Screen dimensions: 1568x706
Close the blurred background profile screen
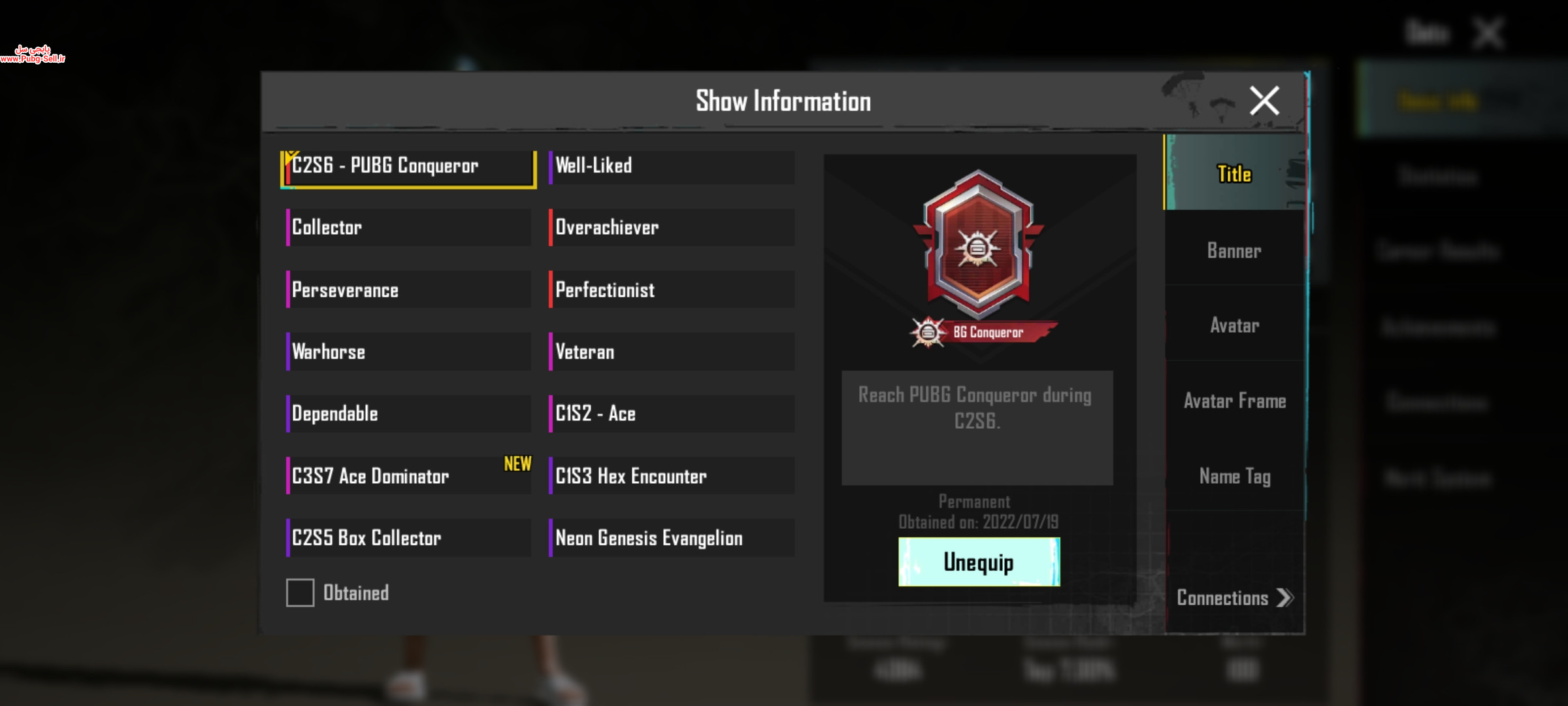(x=1488, y=33)
